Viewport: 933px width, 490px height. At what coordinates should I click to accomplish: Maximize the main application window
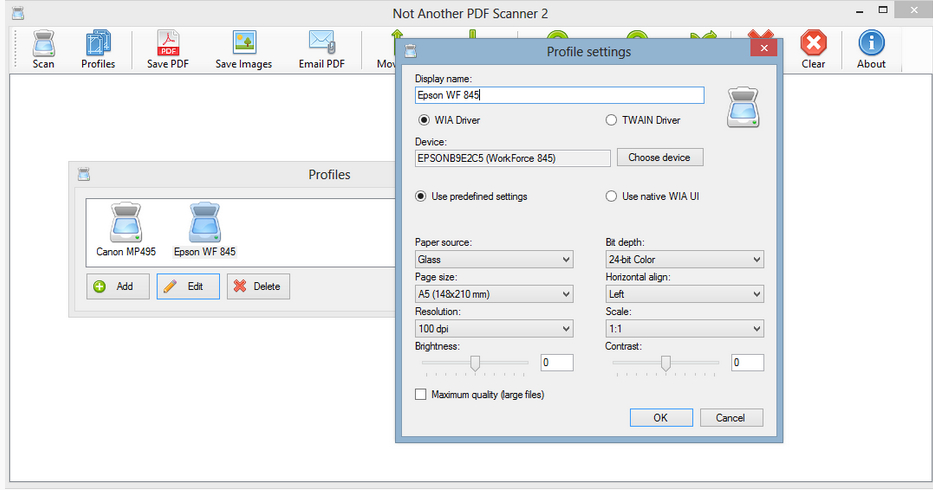coord(883,11)
